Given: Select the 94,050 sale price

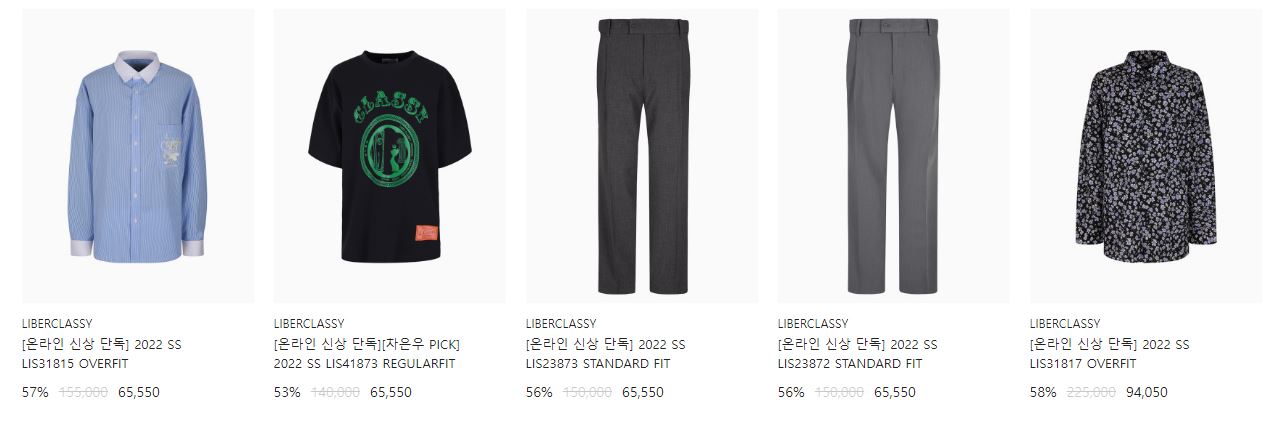Looking at the screenshot, I should 1147,393.
